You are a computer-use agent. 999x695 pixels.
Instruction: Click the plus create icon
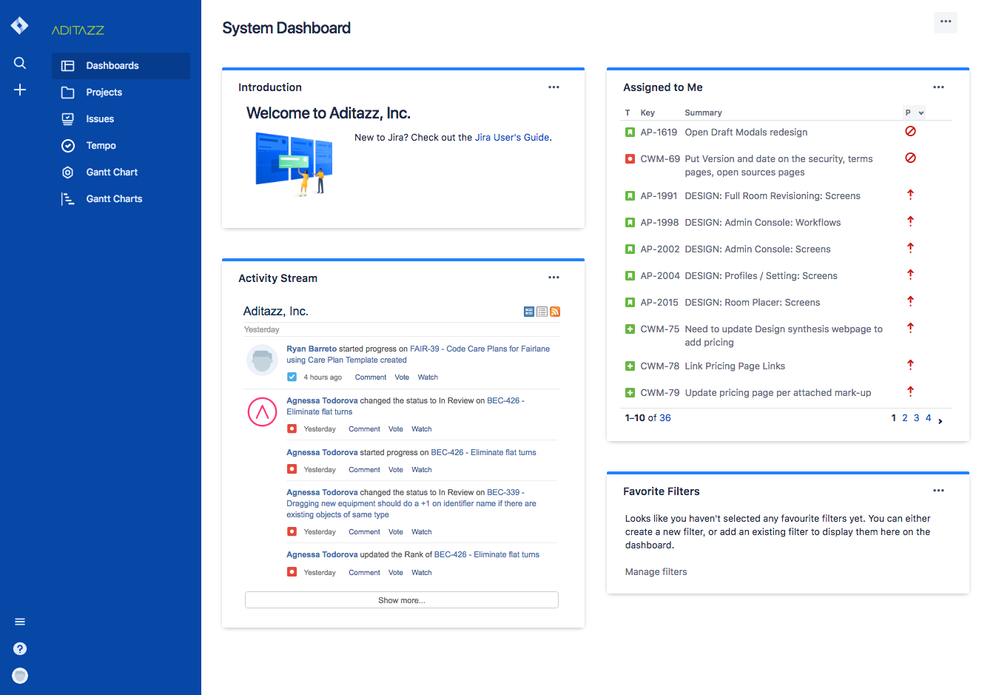20,90
